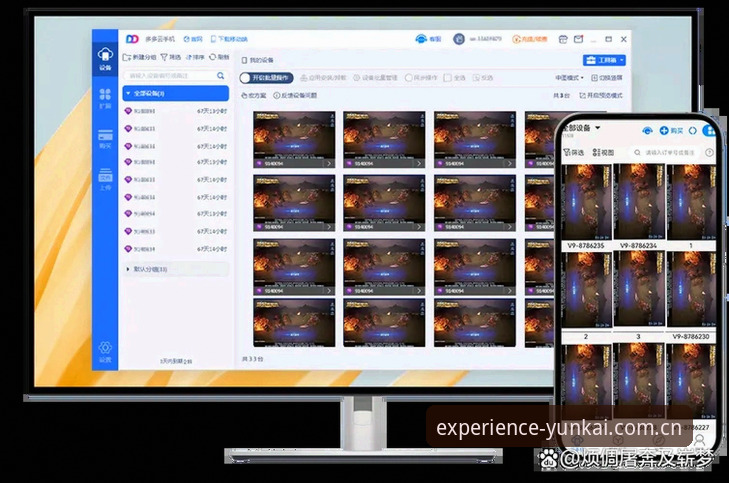Screen dimensions: 729x483
Task: Open the shop icon next to mail
Action: [563, 40]
